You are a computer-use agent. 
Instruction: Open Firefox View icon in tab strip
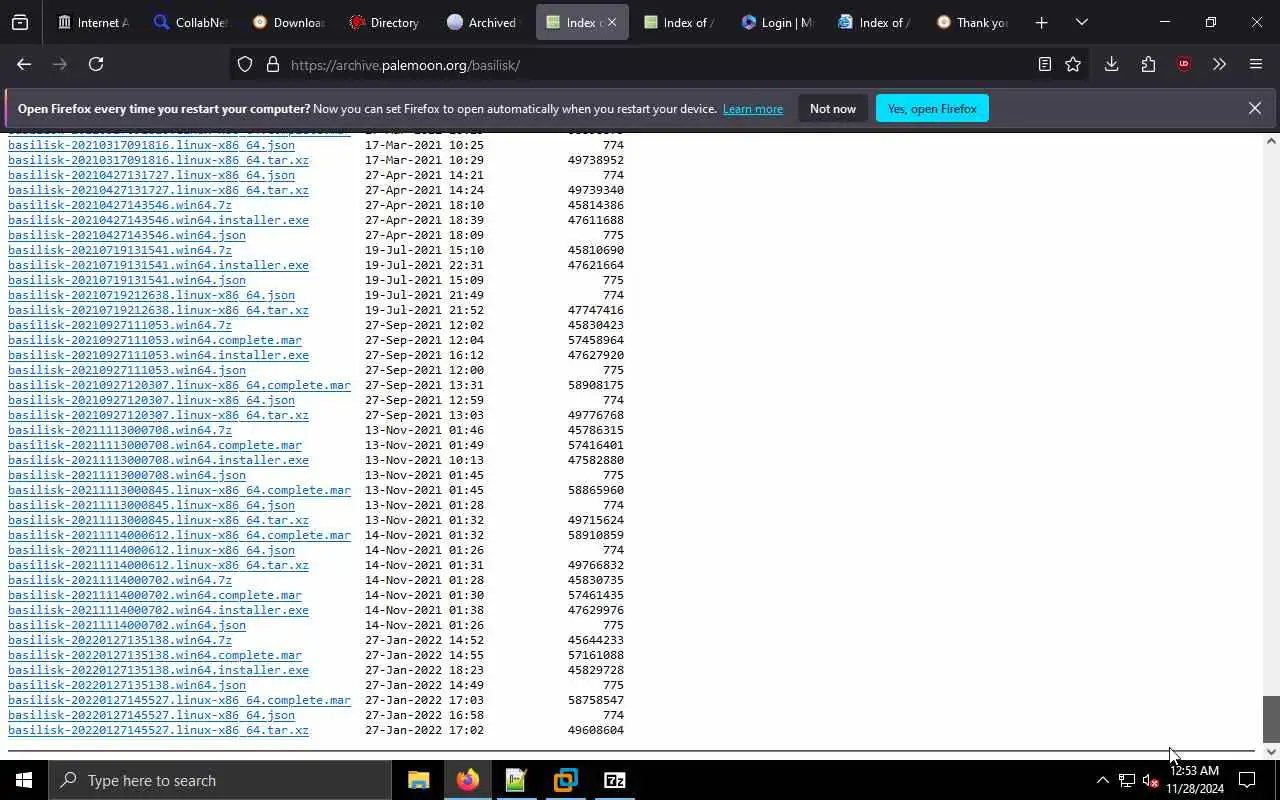point(20,22)
